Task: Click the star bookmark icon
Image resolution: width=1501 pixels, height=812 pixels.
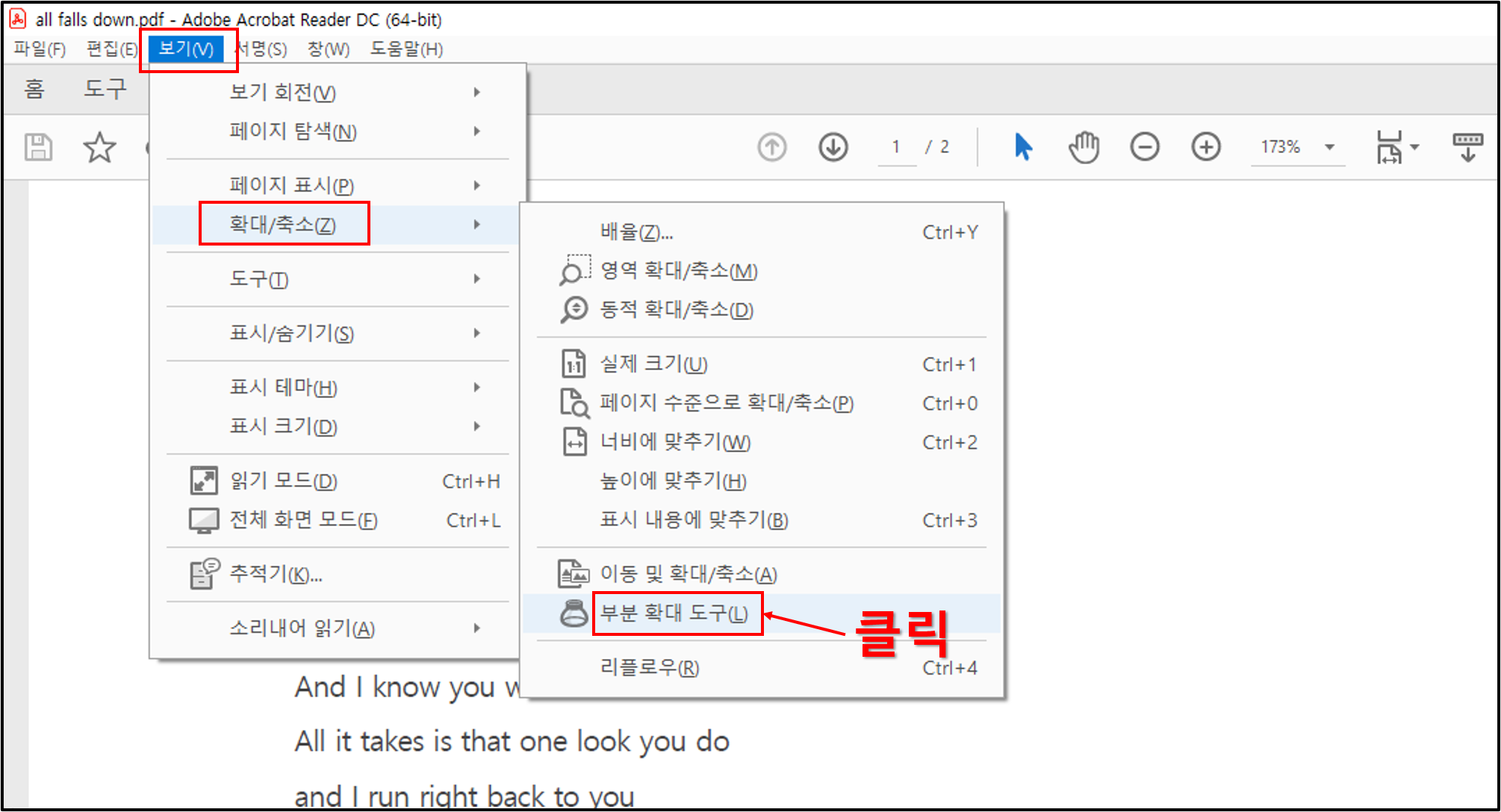Action: (99, 147)
